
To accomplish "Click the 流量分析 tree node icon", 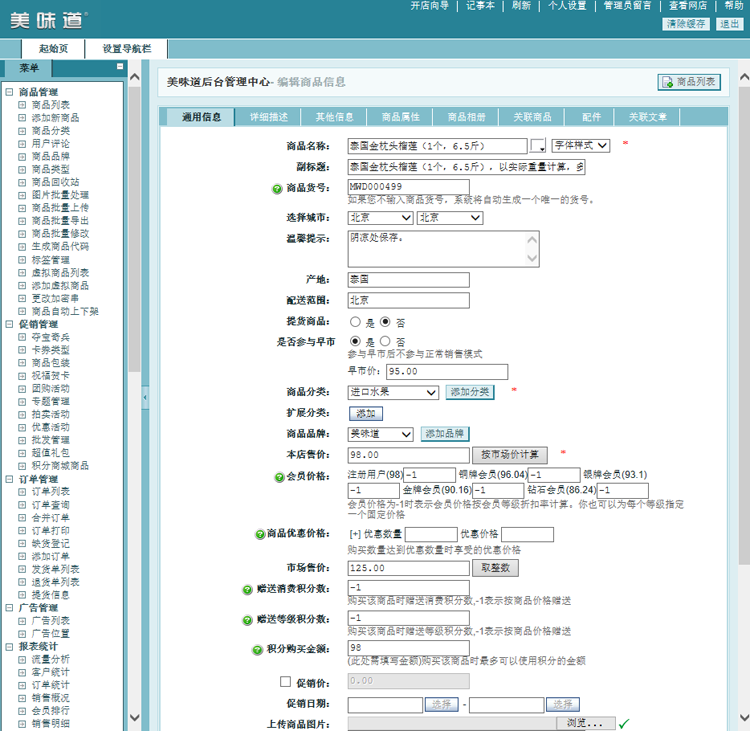I will point(22,660).
